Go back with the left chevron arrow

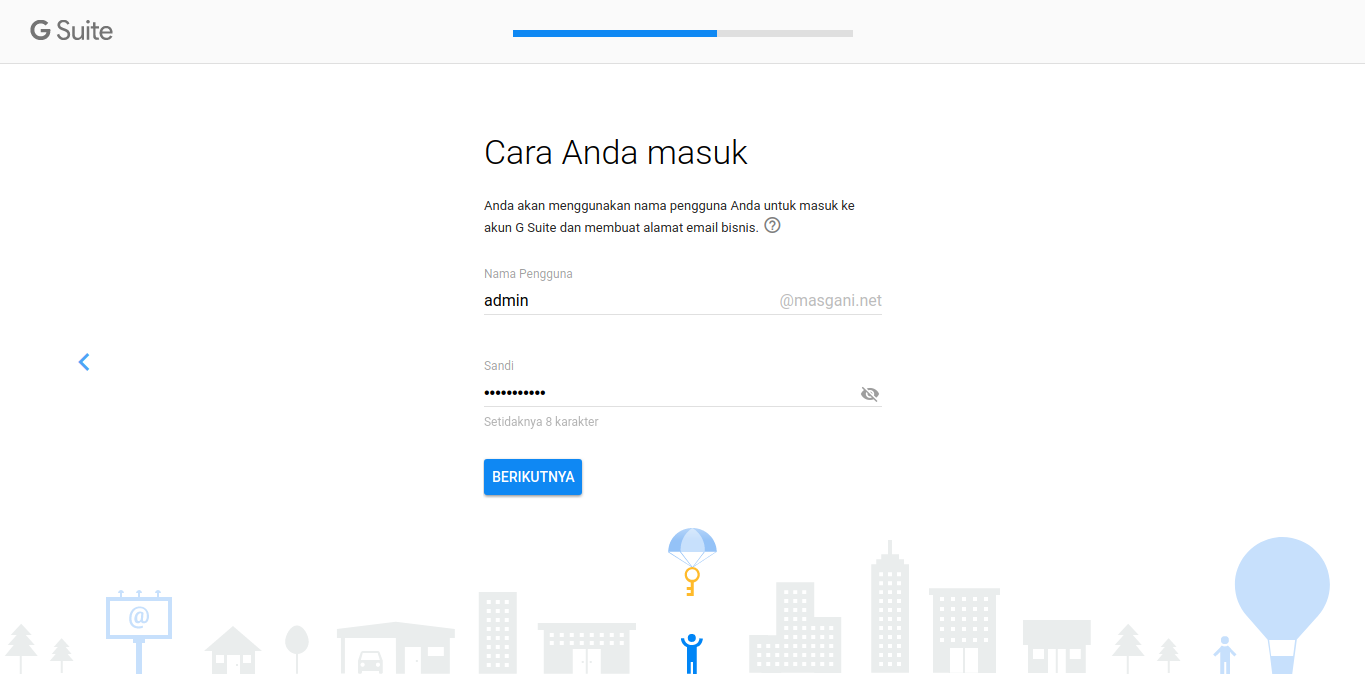click(84, 362)
